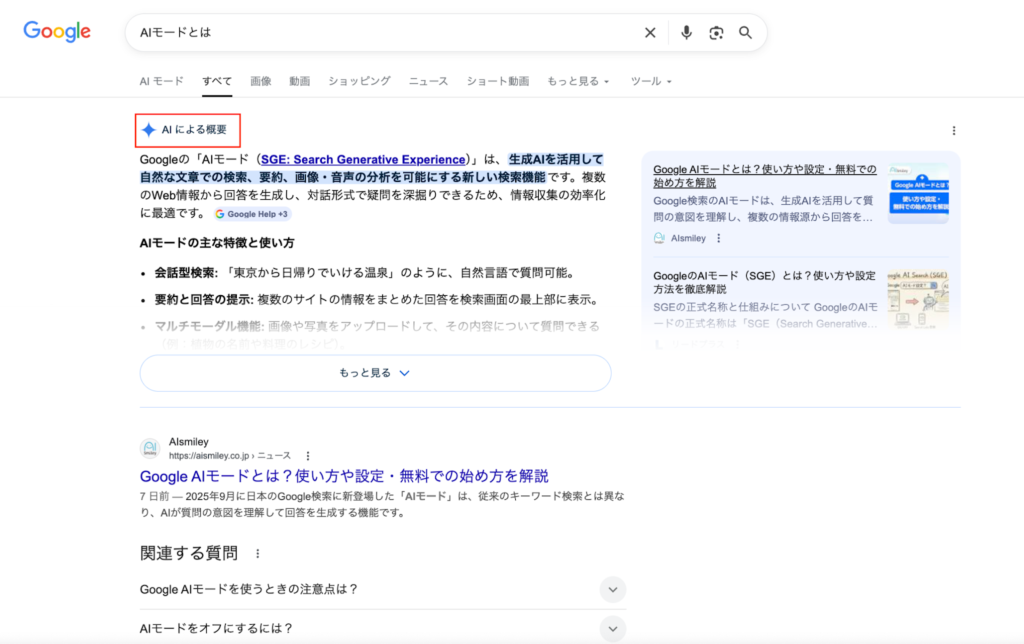Open result Google AIモードとは？使い方や設定 link
The image size is (1024, 644).
coord(344,476)
